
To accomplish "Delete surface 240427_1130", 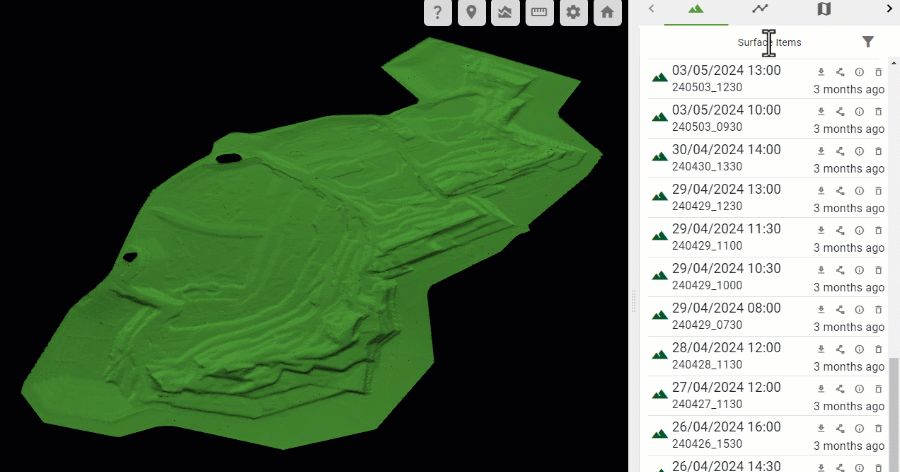I will pyautogui.click(x=878, y=389).
